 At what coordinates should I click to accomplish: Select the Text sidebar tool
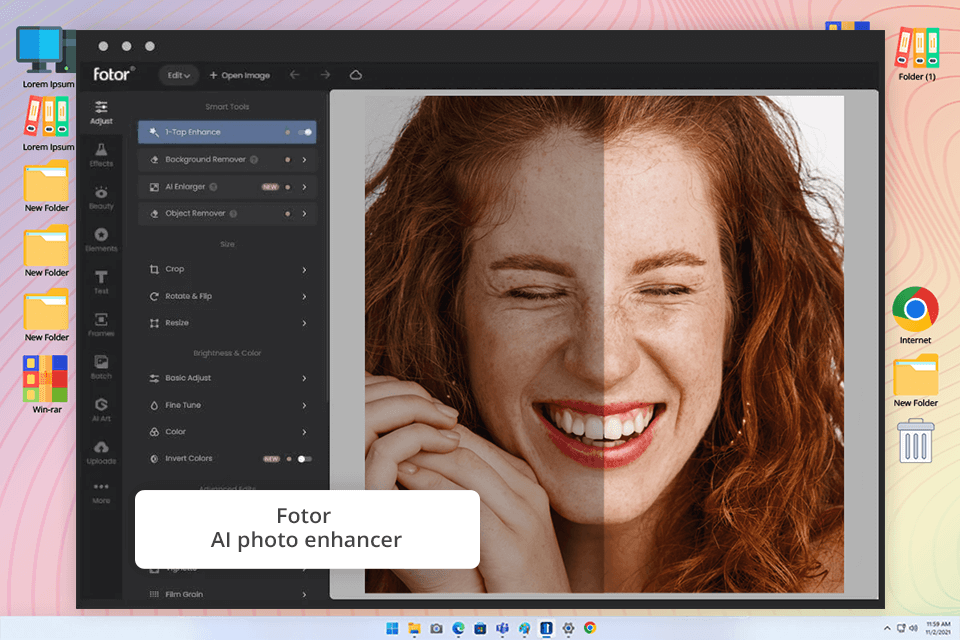(x=101, y=282)
